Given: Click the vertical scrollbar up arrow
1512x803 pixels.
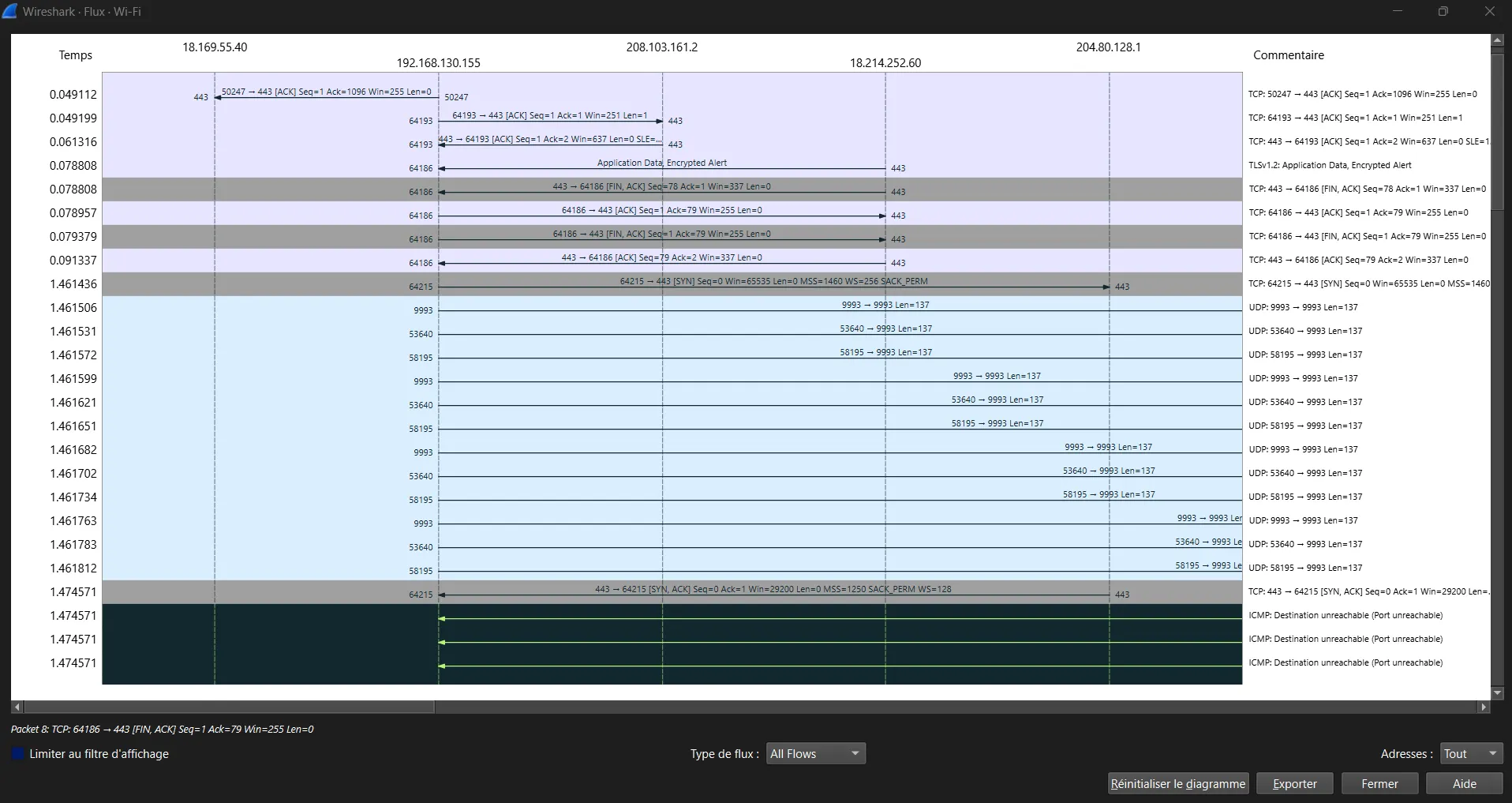Looking at the screenshot, I should [1497, 39].
